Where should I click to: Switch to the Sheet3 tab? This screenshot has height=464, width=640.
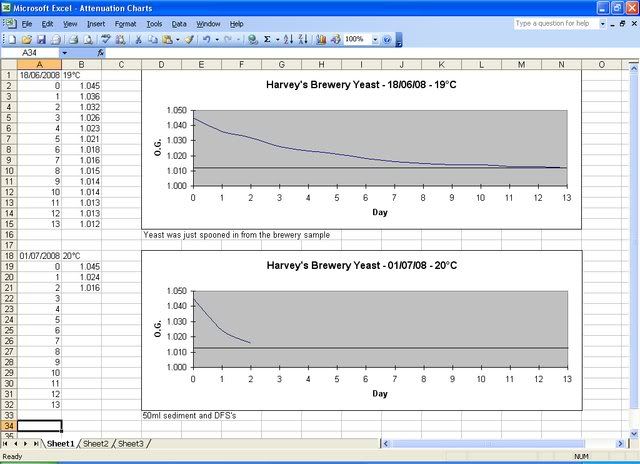click(x=131, y=444)
